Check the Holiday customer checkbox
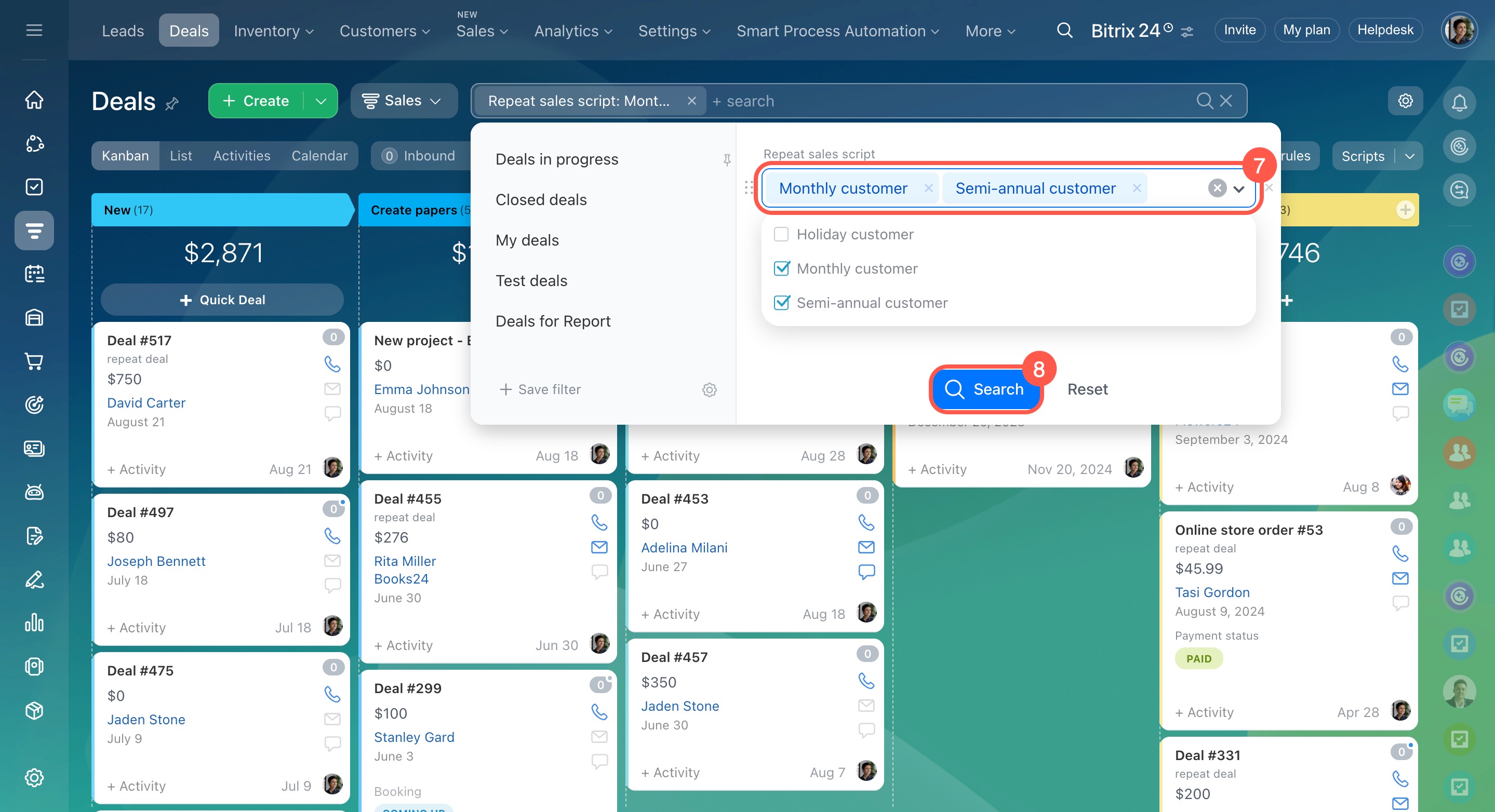The image size is (1495, 812). click(x=781, y=234)
